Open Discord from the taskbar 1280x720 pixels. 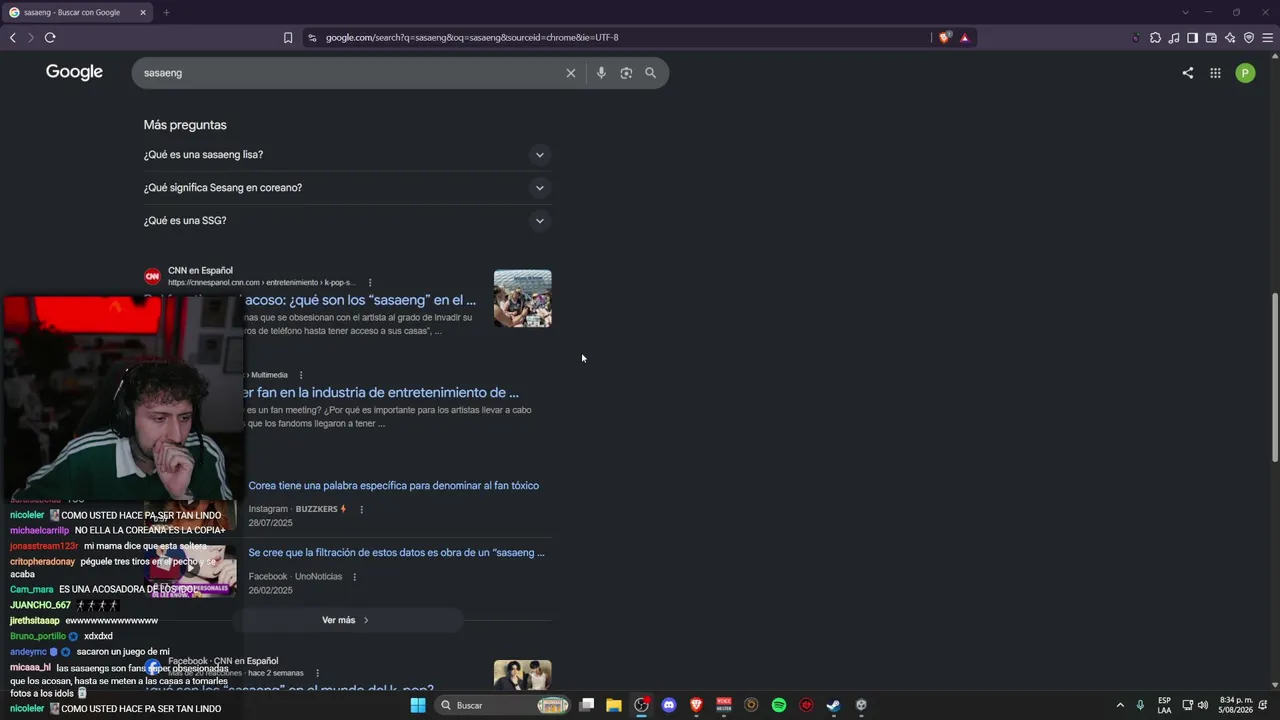(x=669, y=705)
